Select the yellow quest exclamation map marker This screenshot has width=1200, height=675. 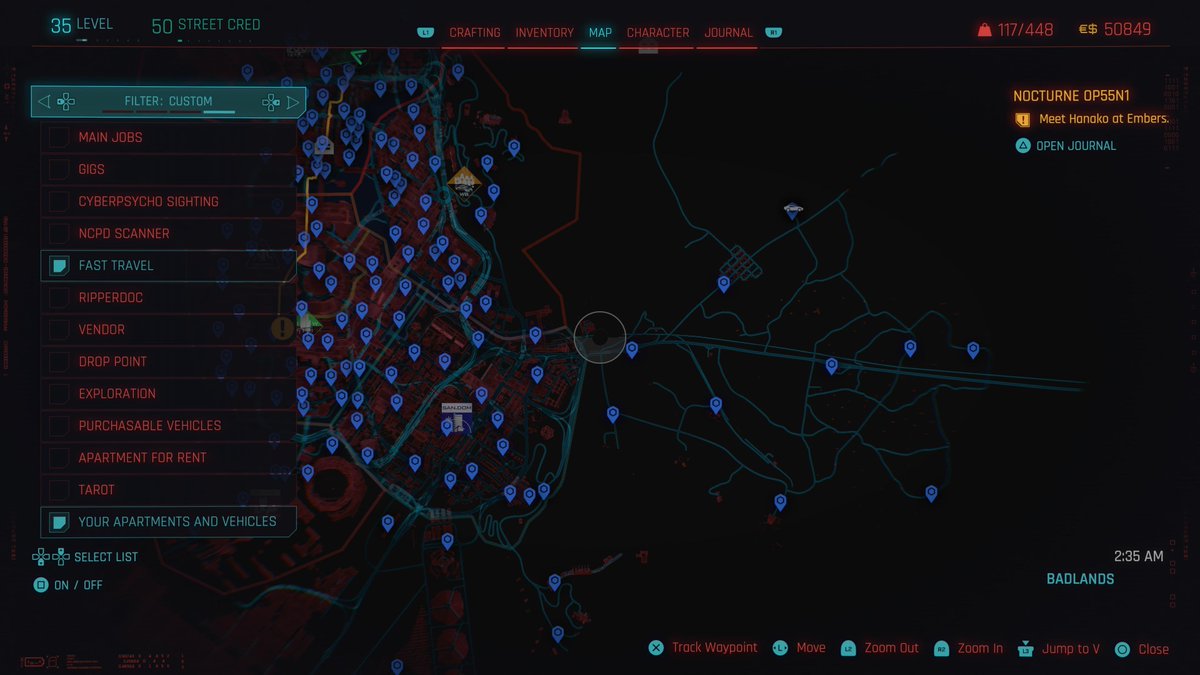point(282,327)
